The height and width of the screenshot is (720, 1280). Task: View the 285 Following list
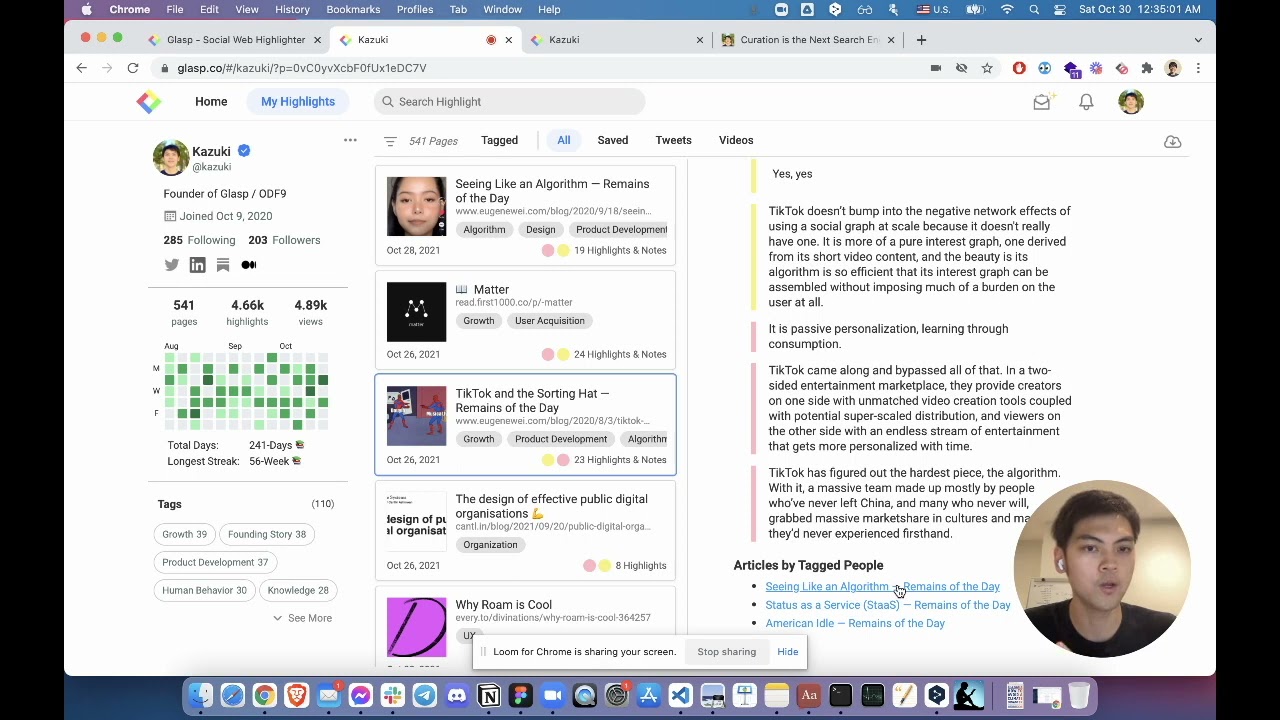pyautogui.click(x=199, y=240)
